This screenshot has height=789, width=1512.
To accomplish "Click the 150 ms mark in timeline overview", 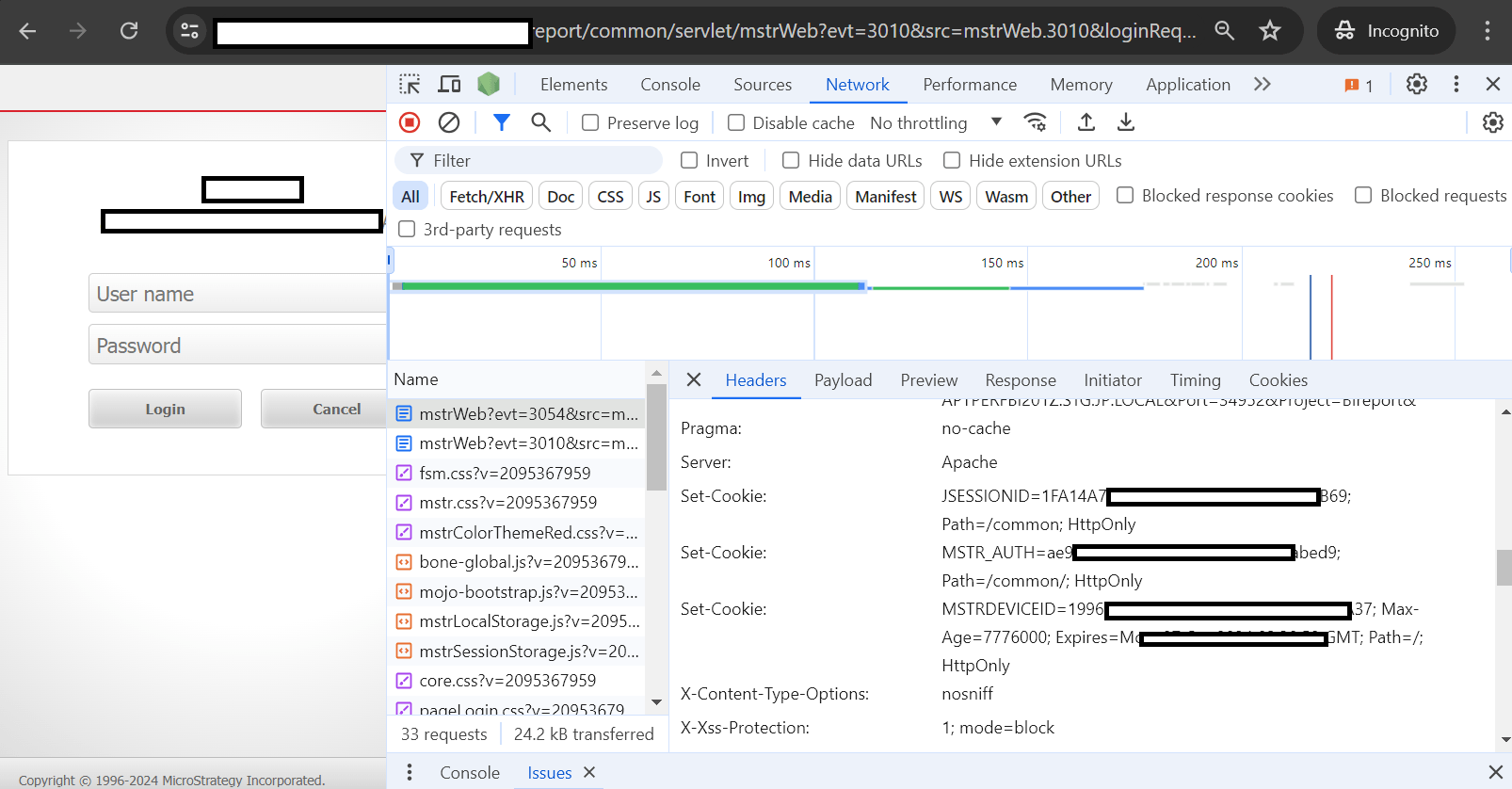I will [x=1002, y=264].
